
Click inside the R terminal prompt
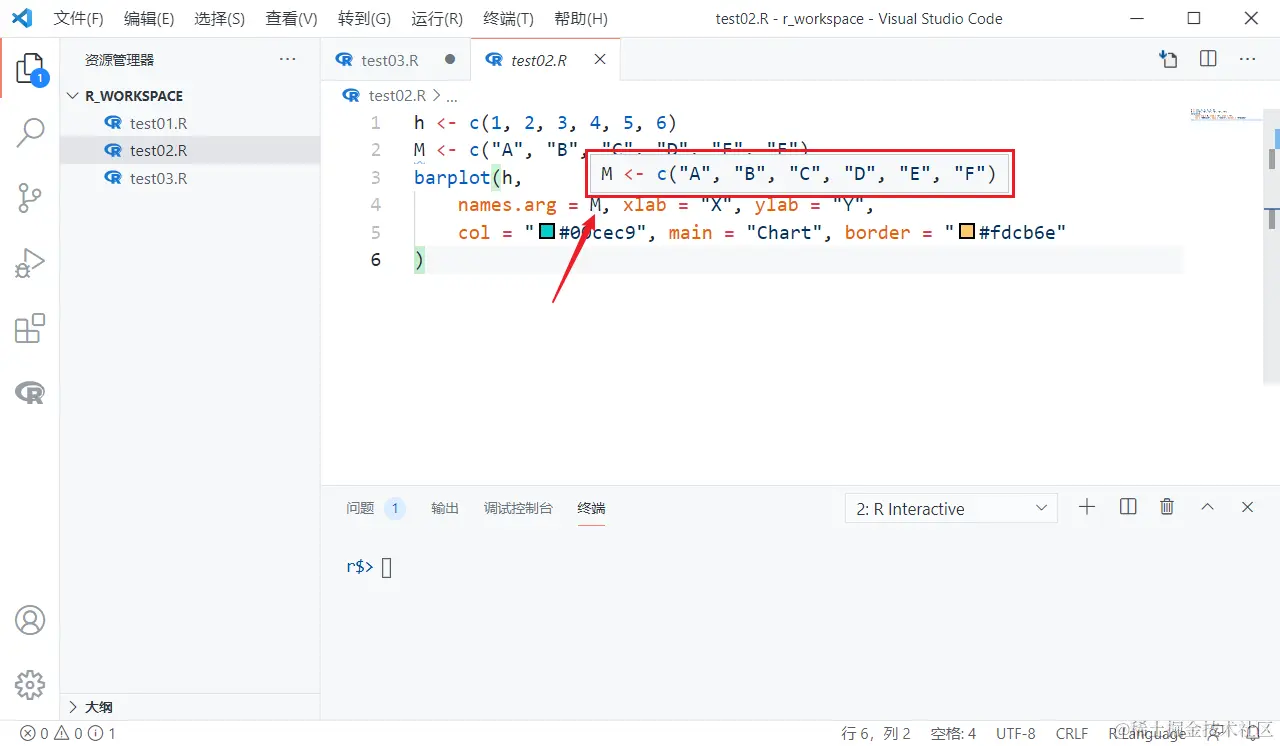click(387, 568)
